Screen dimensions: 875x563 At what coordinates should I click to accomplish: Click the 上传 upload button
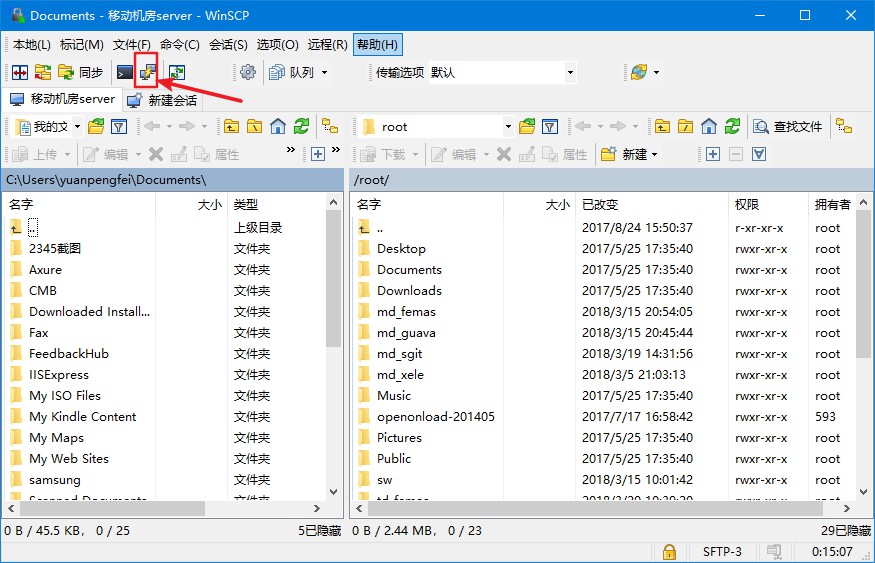coord(35,155)
